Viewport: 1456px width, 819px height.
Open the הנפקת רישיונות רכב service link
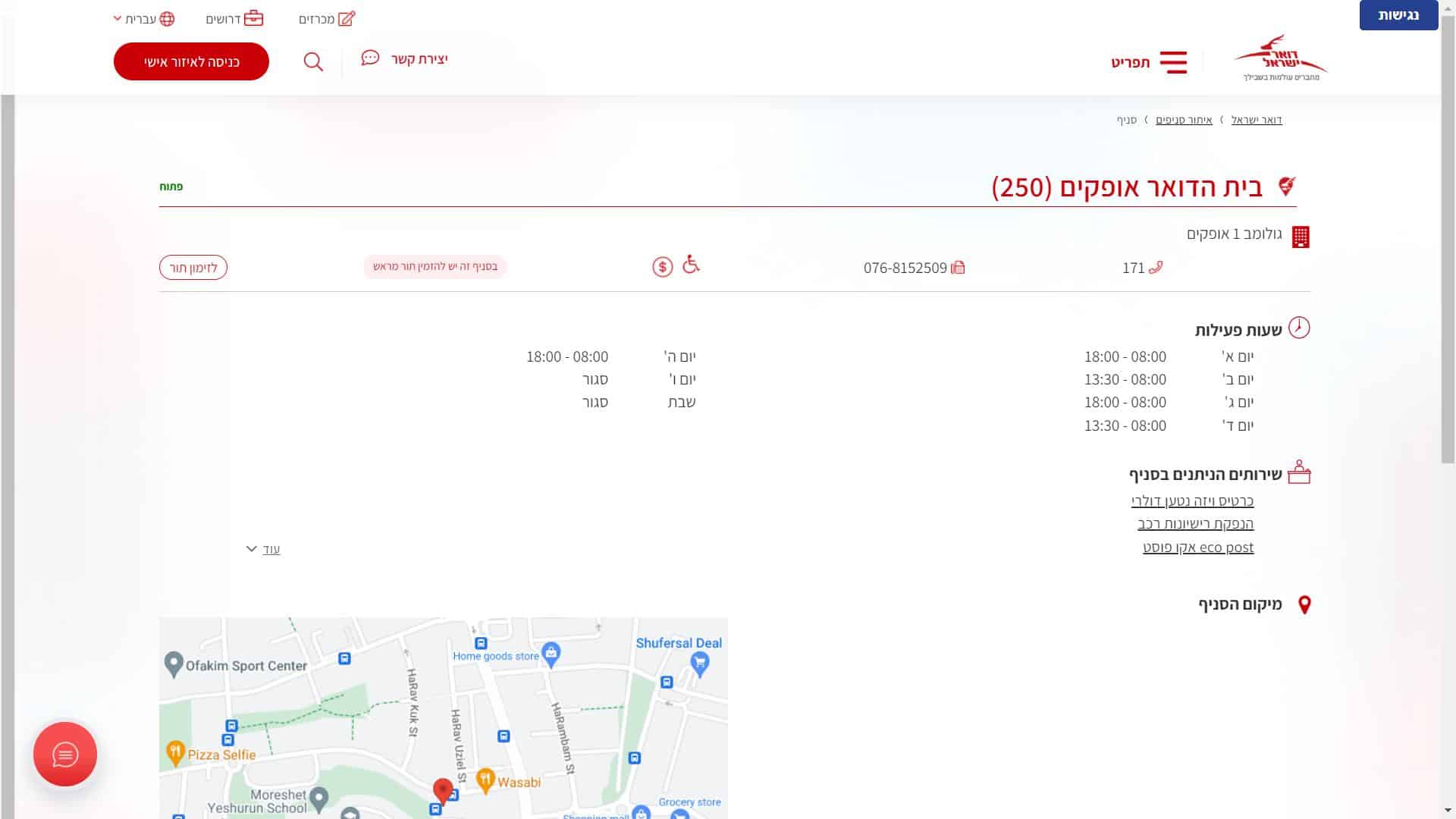(x=1195, y=524)
